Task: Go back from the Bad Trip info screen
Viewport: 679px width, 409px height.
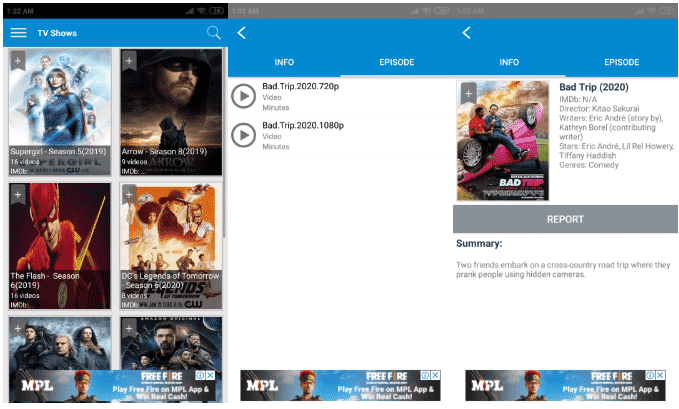Action: [466, 33]
